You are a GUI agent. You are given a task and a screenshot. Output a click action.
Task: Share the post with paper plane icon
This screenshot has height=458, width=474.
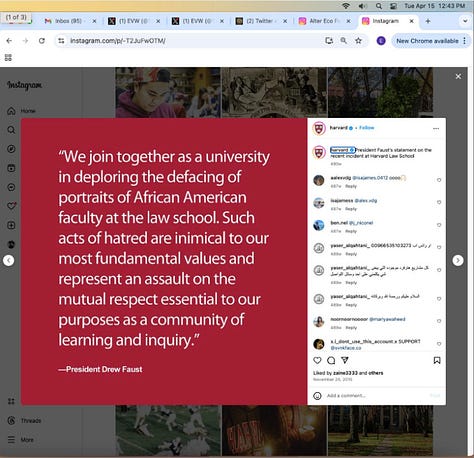click(345, 360)
